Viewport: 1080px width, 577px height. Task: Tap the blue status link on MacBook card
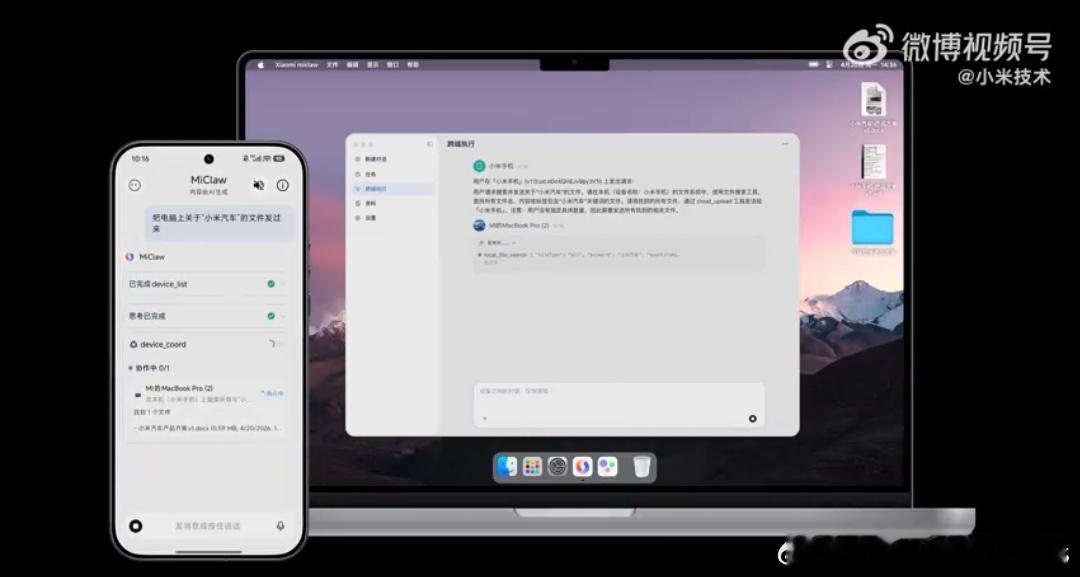point(272,393)
